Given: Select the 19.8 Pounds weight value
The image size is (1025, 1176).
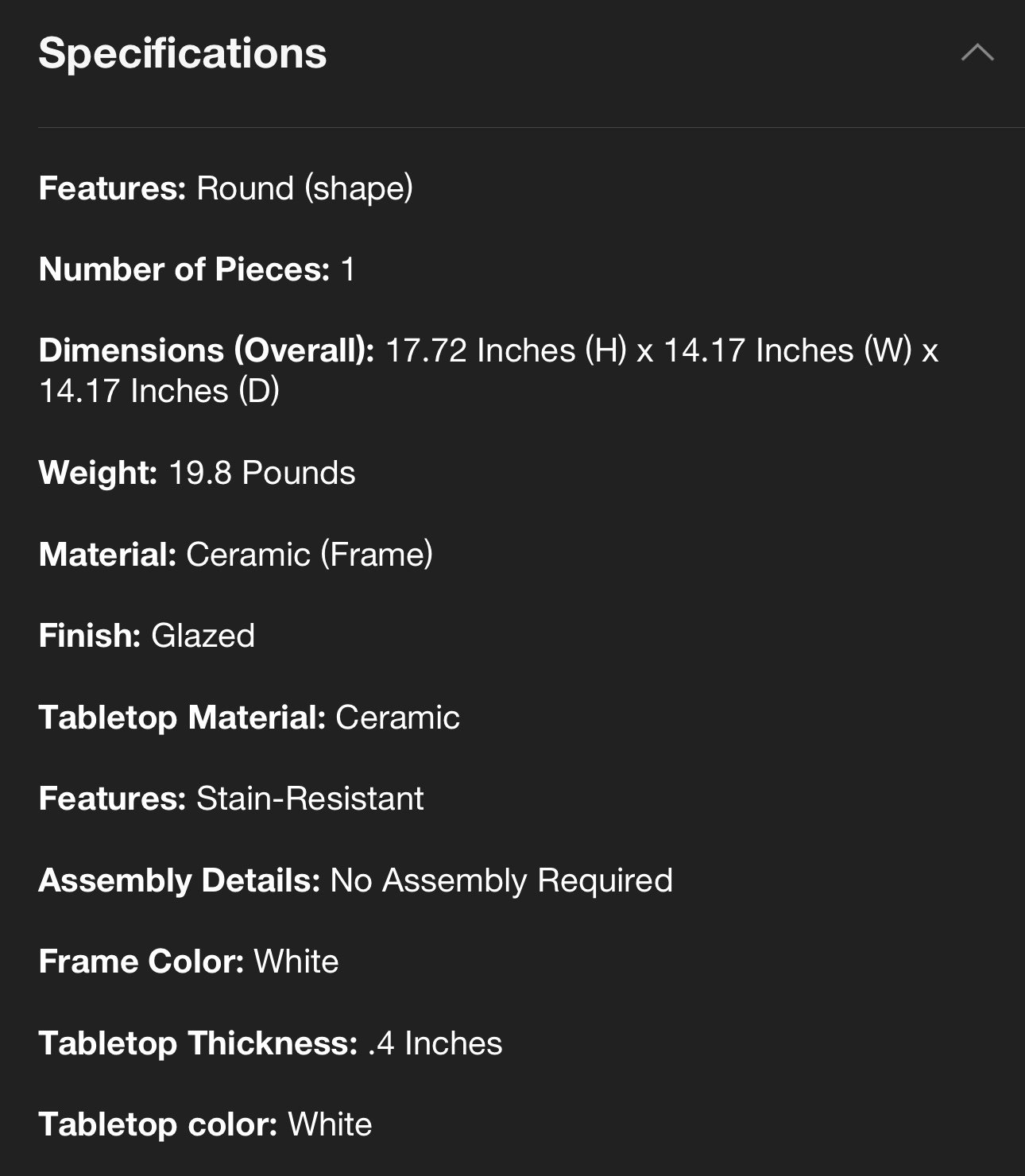Looking at the screenshot, I should click(x=262, y=473).
